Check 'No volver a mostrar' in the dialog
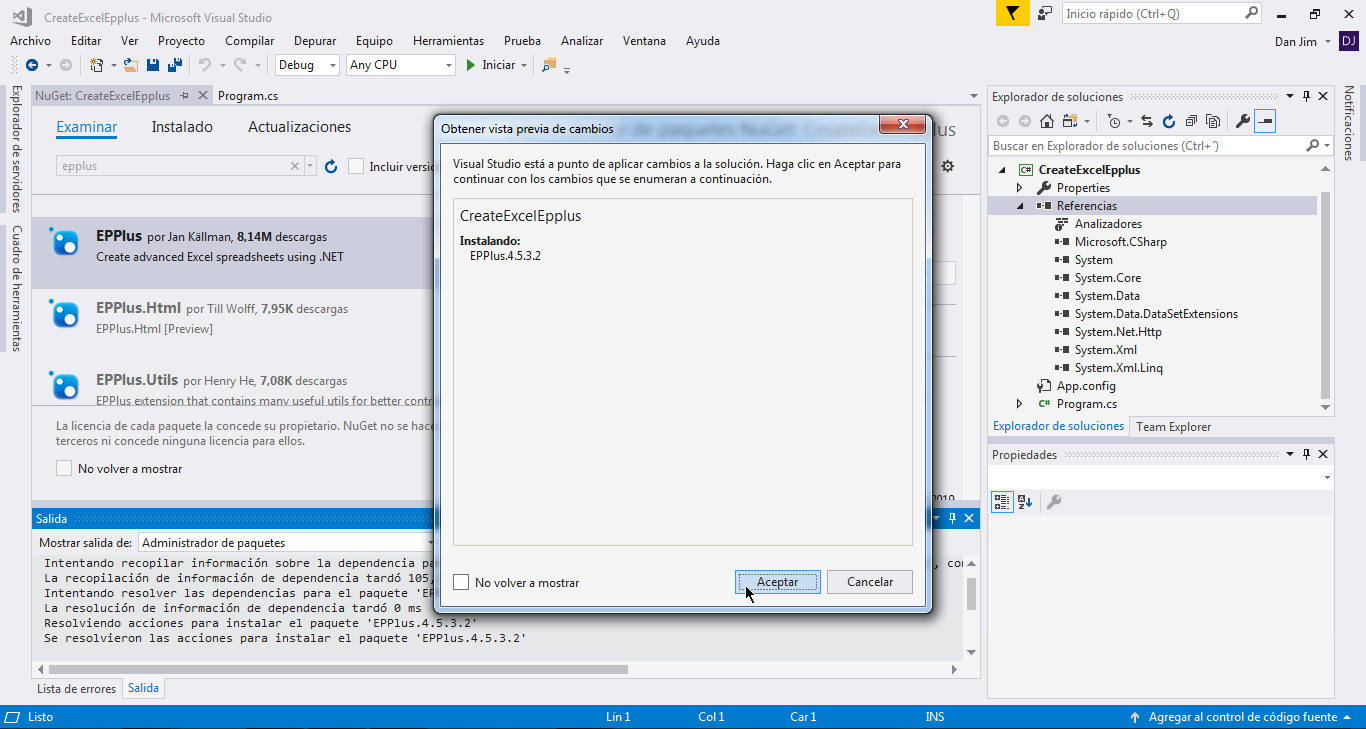1366x729 pixels. [461, 582]
